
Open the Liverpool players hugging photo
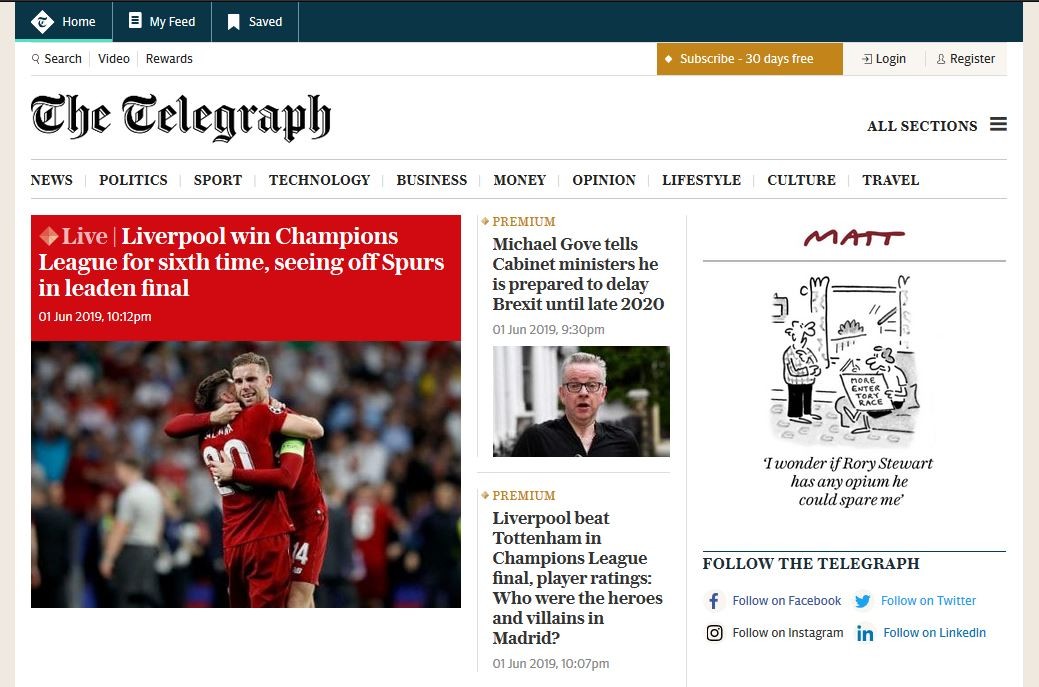click(246, 474)
